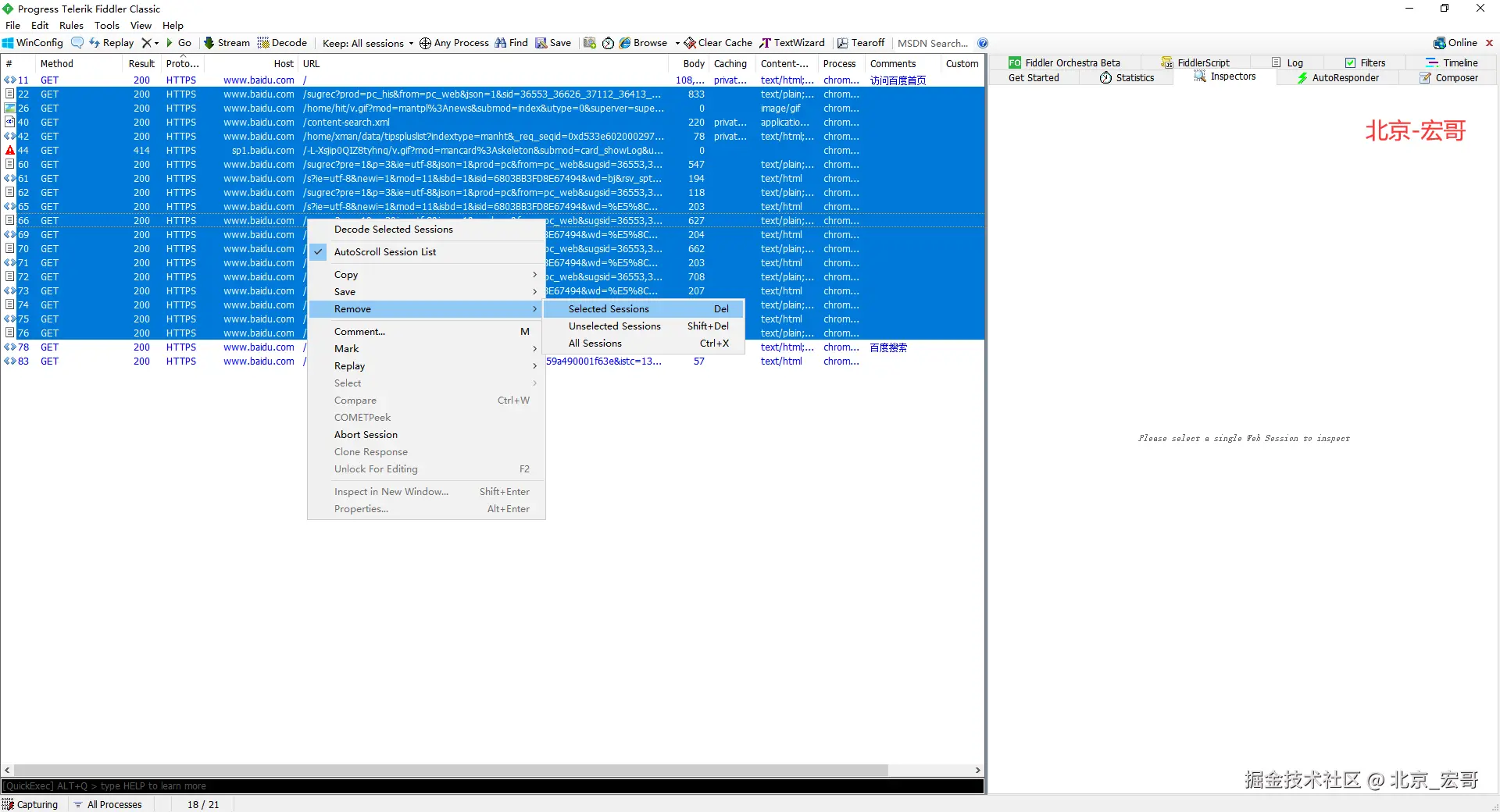Screen dimensions: 1500x812
Task: Click Any Process target picker
Action: click(x=454, y=43)
